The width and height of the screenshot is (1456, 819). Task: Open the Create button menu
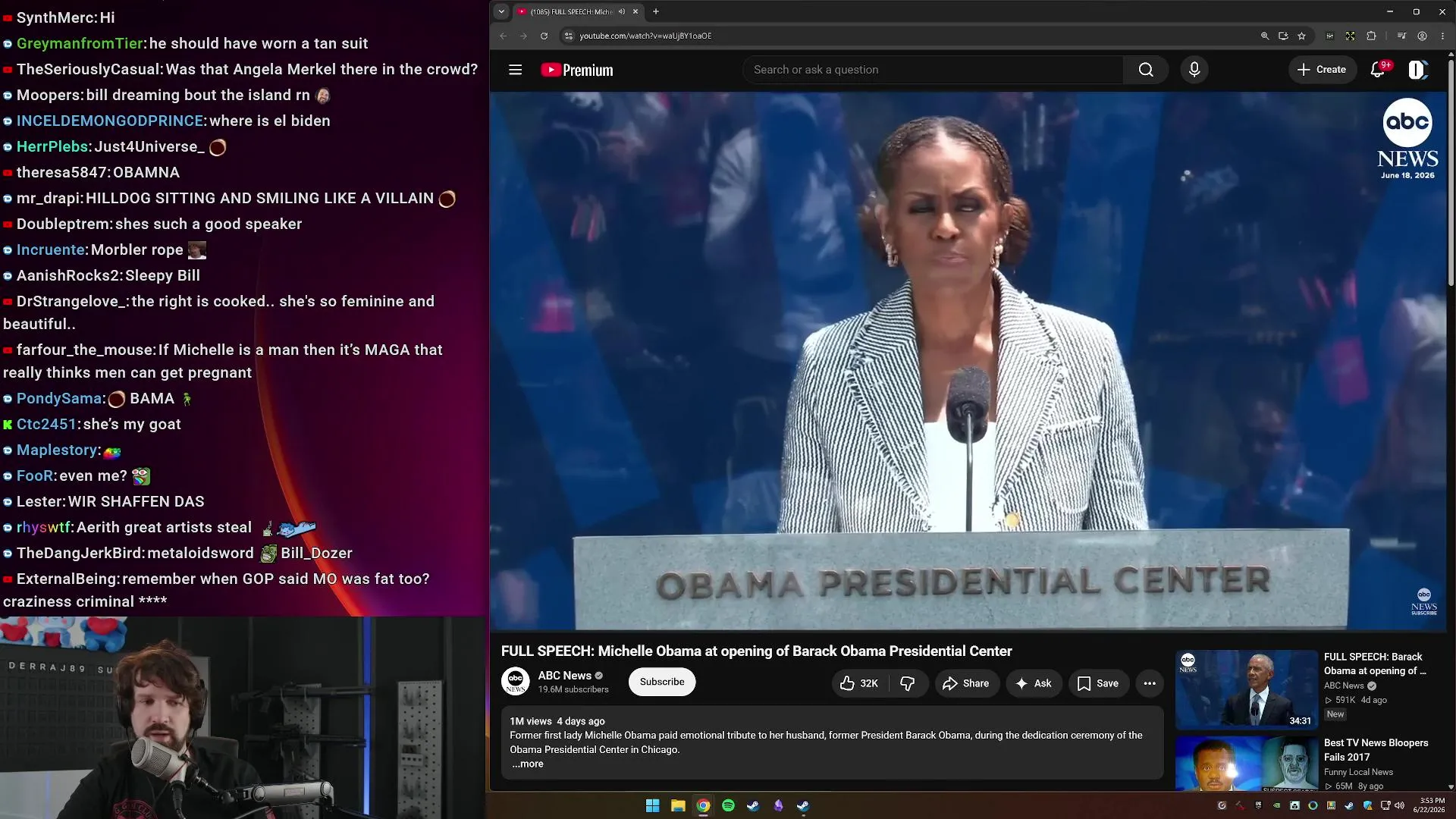tap(1322, 70)
